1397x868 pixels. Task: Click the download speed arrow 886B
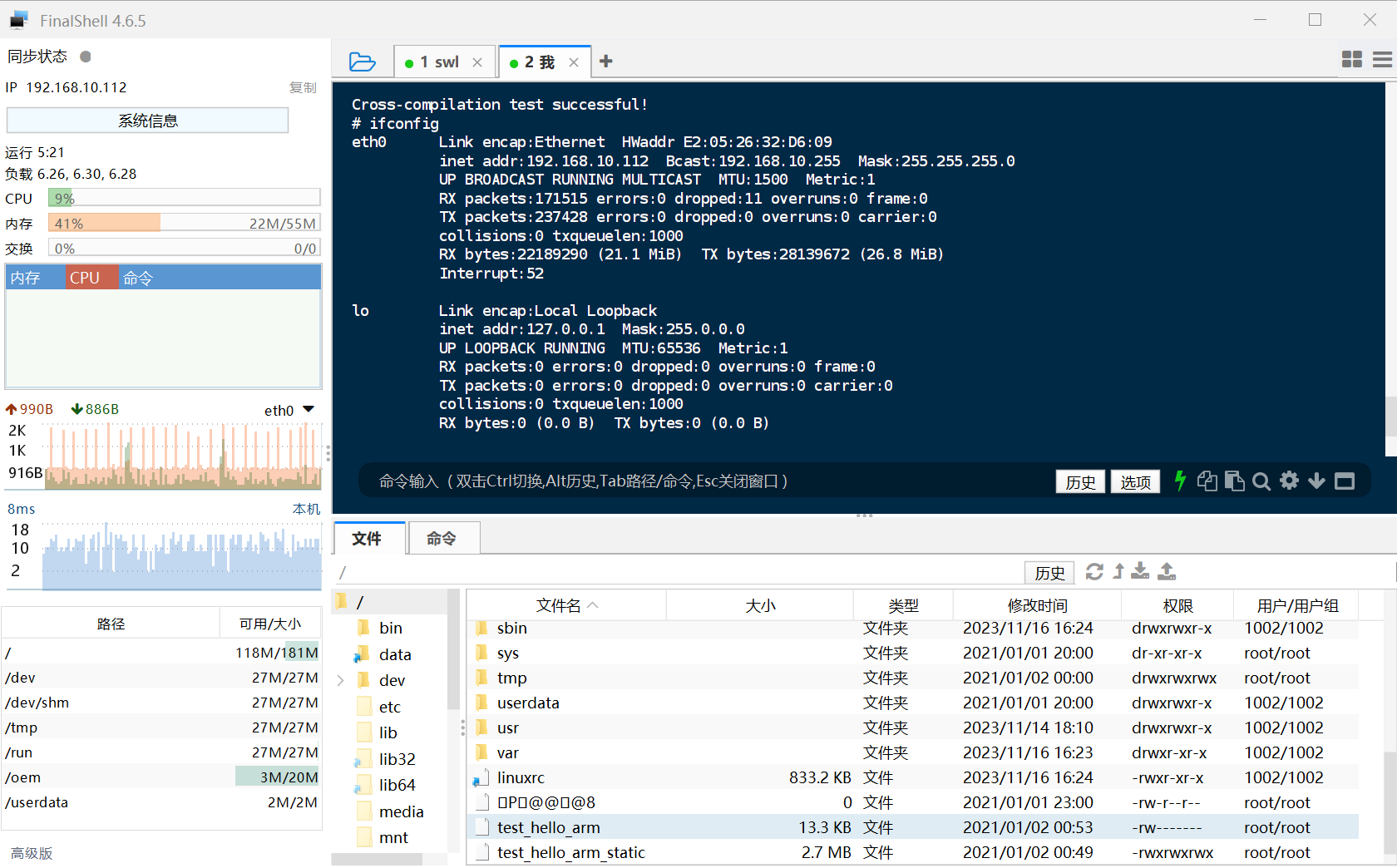point(95,409)
